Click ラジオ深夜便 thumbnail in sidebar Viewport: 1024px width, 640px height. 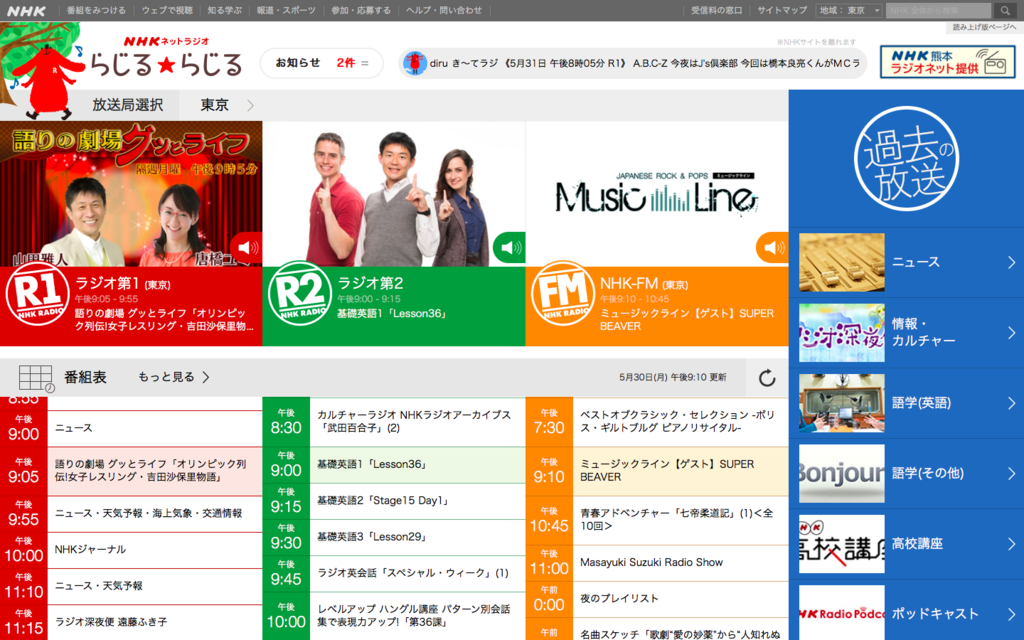tap(842, 333)
